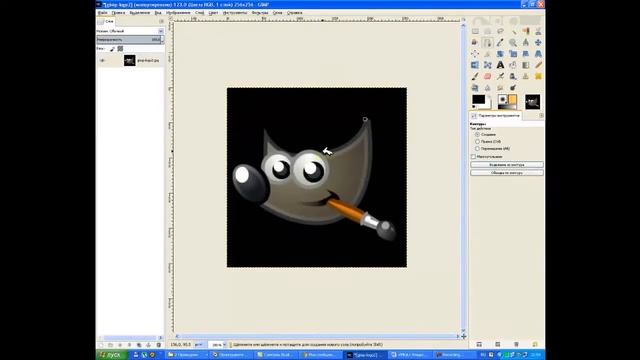Open the Изображение menu
Image resolution: width=640 pixels, height=360 pixels.
tap(178, 13)
